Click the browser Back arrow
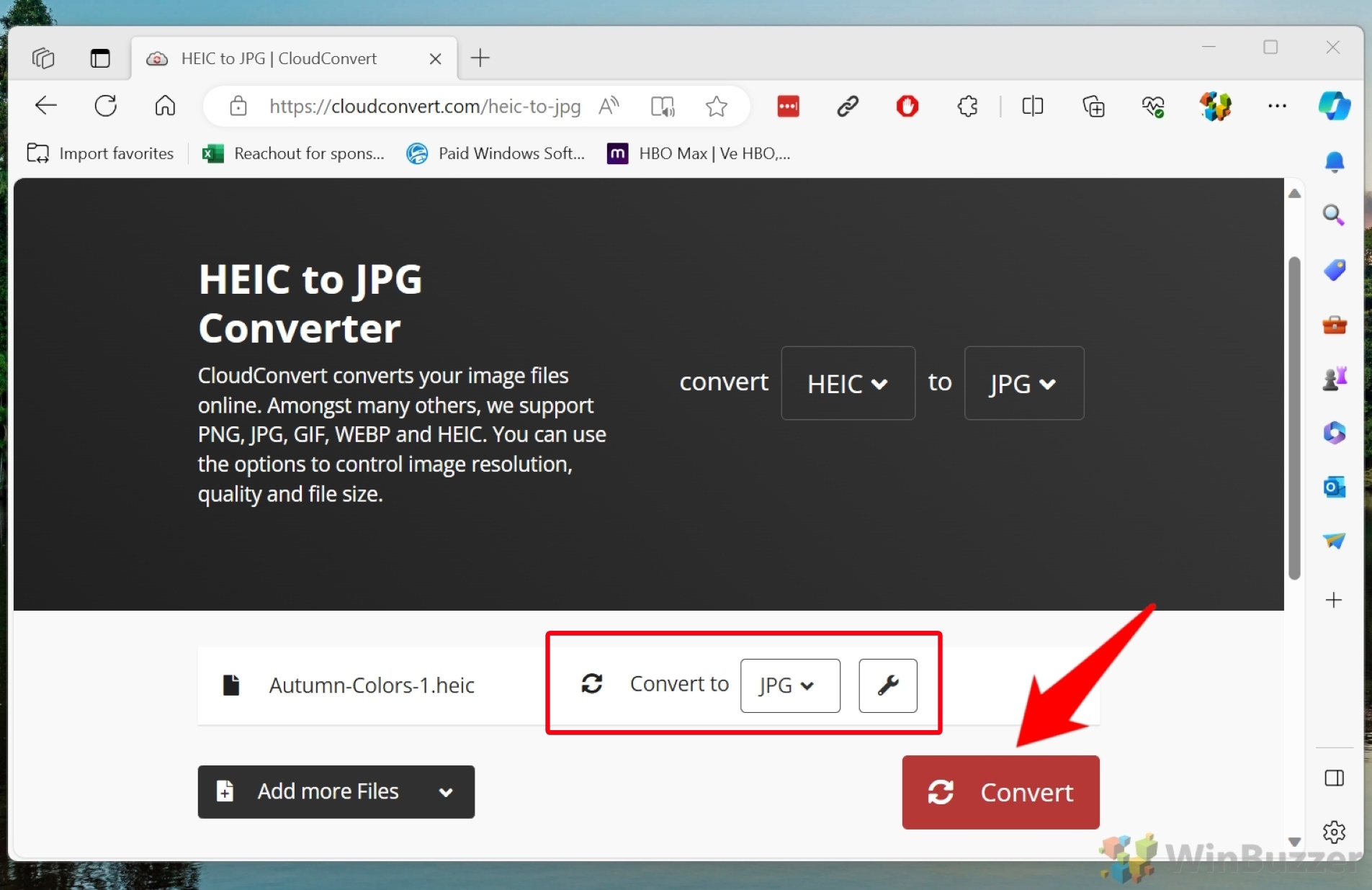The height and width of the screenshot is (890, 1372). click(46, 106)
